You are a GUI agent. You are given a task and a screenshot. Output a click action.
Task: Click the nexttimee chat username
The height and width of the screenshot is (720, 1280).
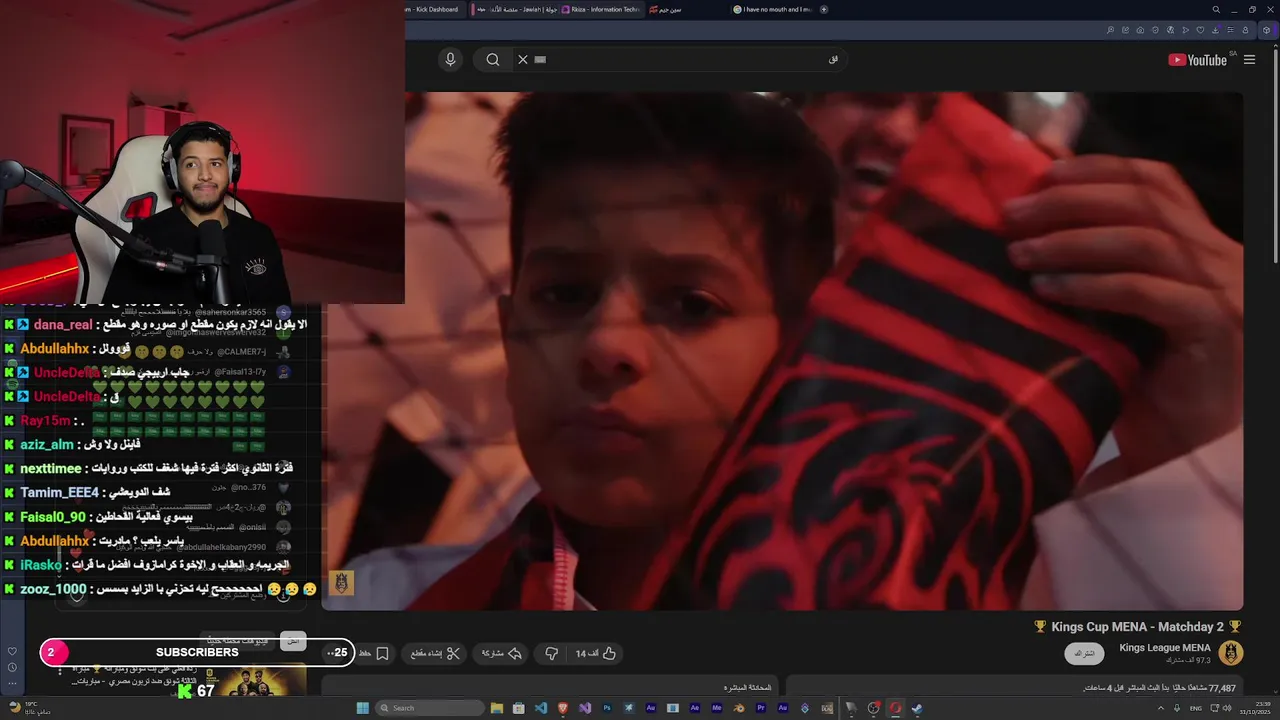point(50,469)
